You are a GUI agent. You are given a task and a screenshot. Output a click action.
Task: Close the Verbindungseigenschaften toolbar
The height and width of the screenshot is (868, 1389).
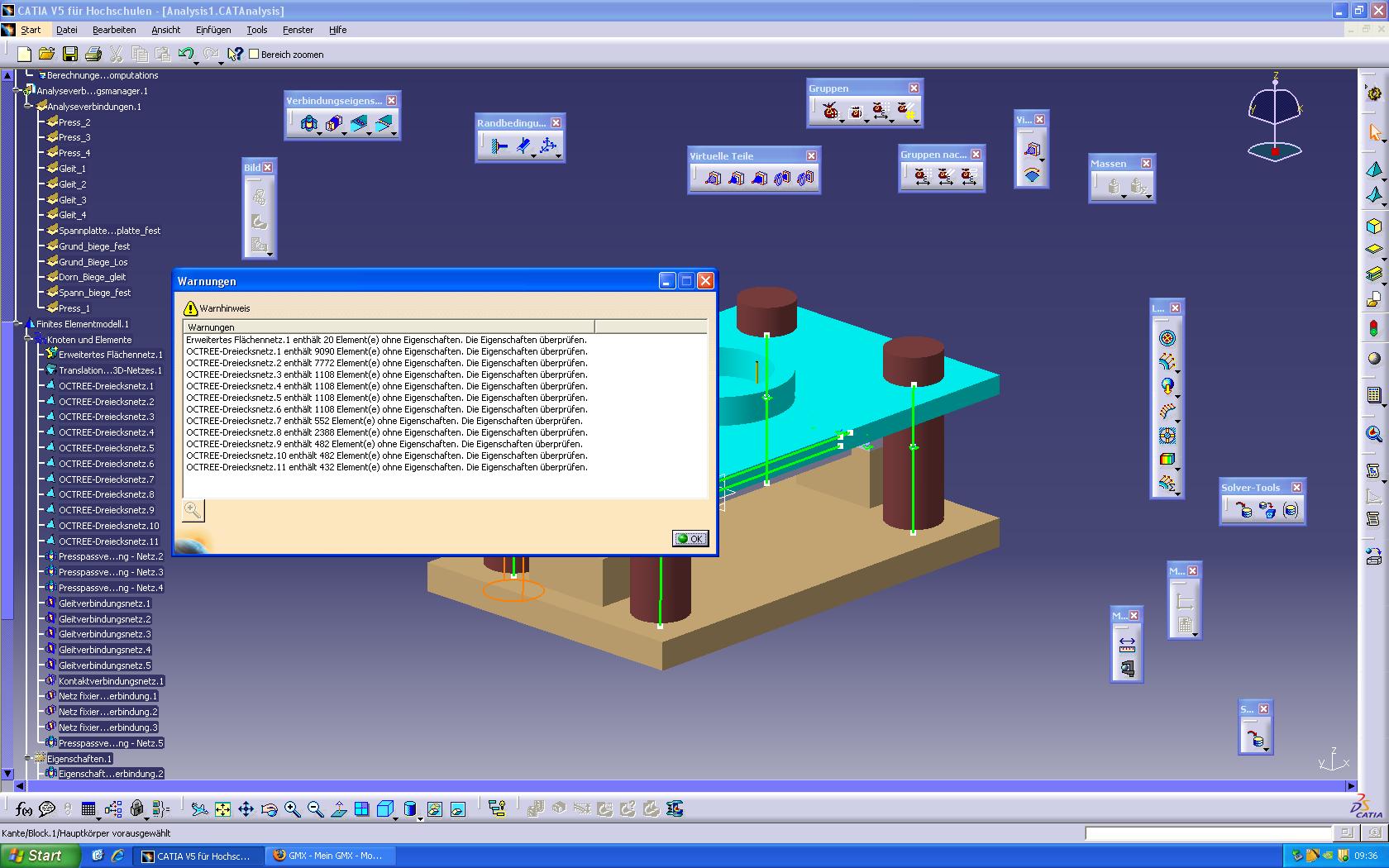391,100
